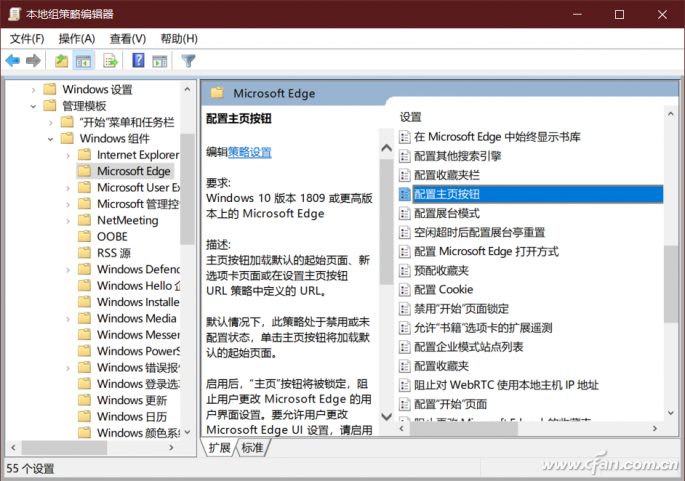Switch to the 标准 tab

click(253, 448)
